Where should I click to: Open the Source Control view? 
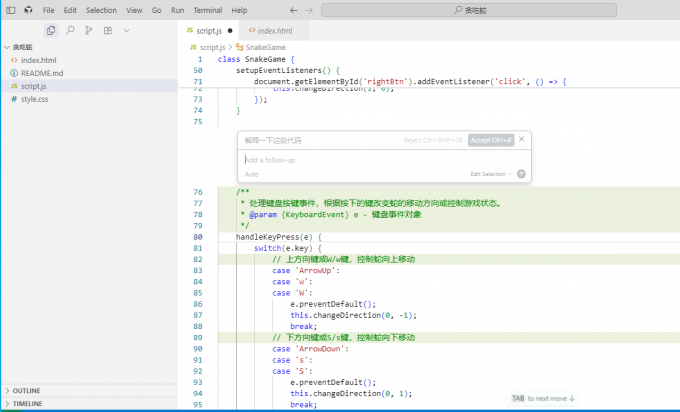click(x=88, y=30)
